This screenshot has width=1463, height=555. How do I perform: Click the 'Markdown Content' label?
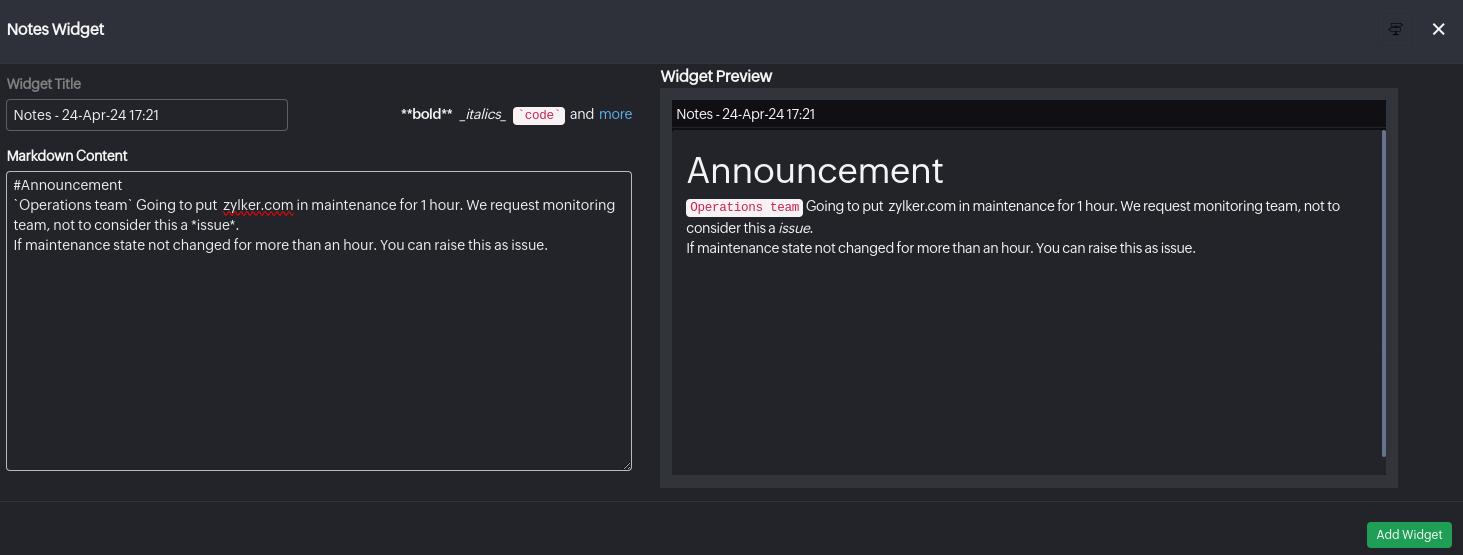click(x=67, y=156)
